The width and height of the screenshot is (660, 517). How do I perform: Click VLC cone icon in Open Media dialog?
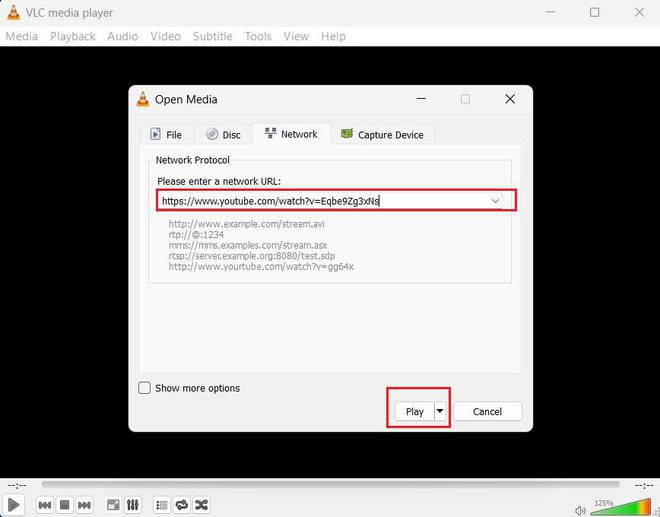(x=143, y=99)
